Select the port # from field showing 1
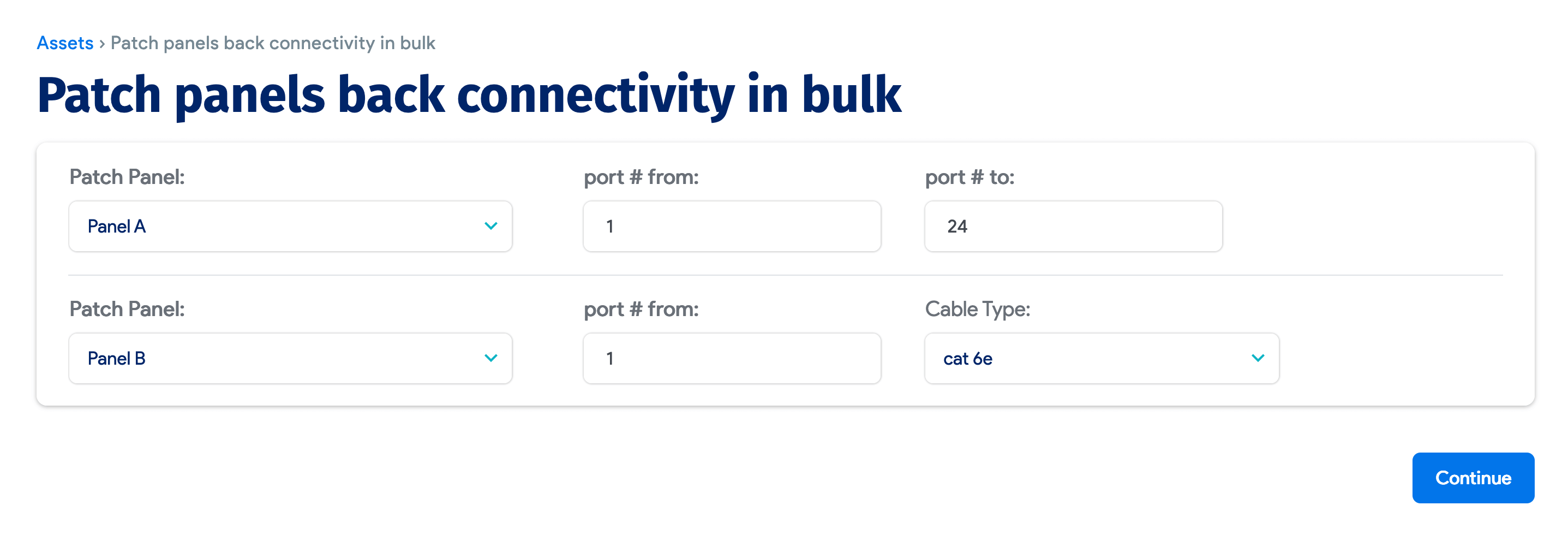Image resolution: width=1568 pixels, height=535 pixels. tap(731, 226)
